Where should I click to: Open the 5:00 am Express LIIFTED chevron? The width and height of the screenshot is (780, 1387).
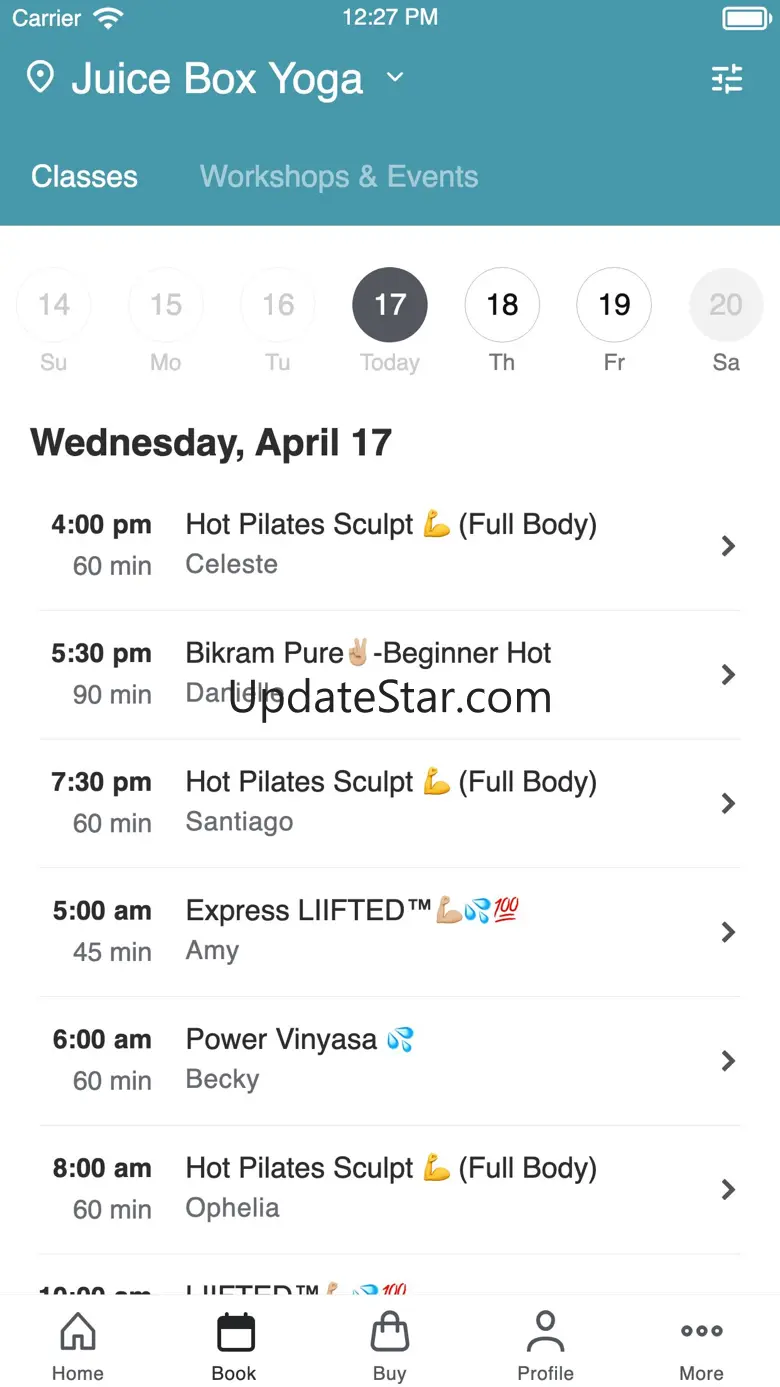pyautogui.click(x=728, y=932)
